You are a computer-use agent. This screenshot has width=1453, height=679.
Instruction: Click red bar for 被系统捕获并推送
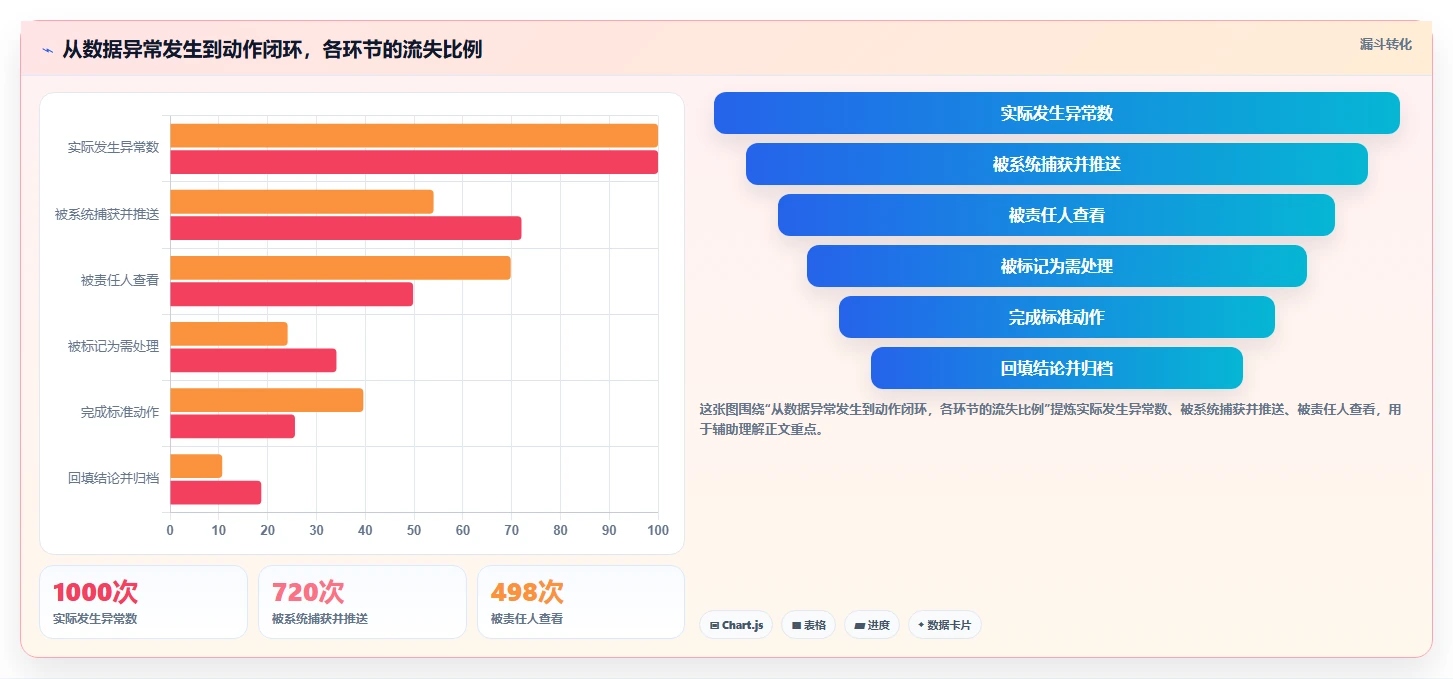[x=346, y=228]
